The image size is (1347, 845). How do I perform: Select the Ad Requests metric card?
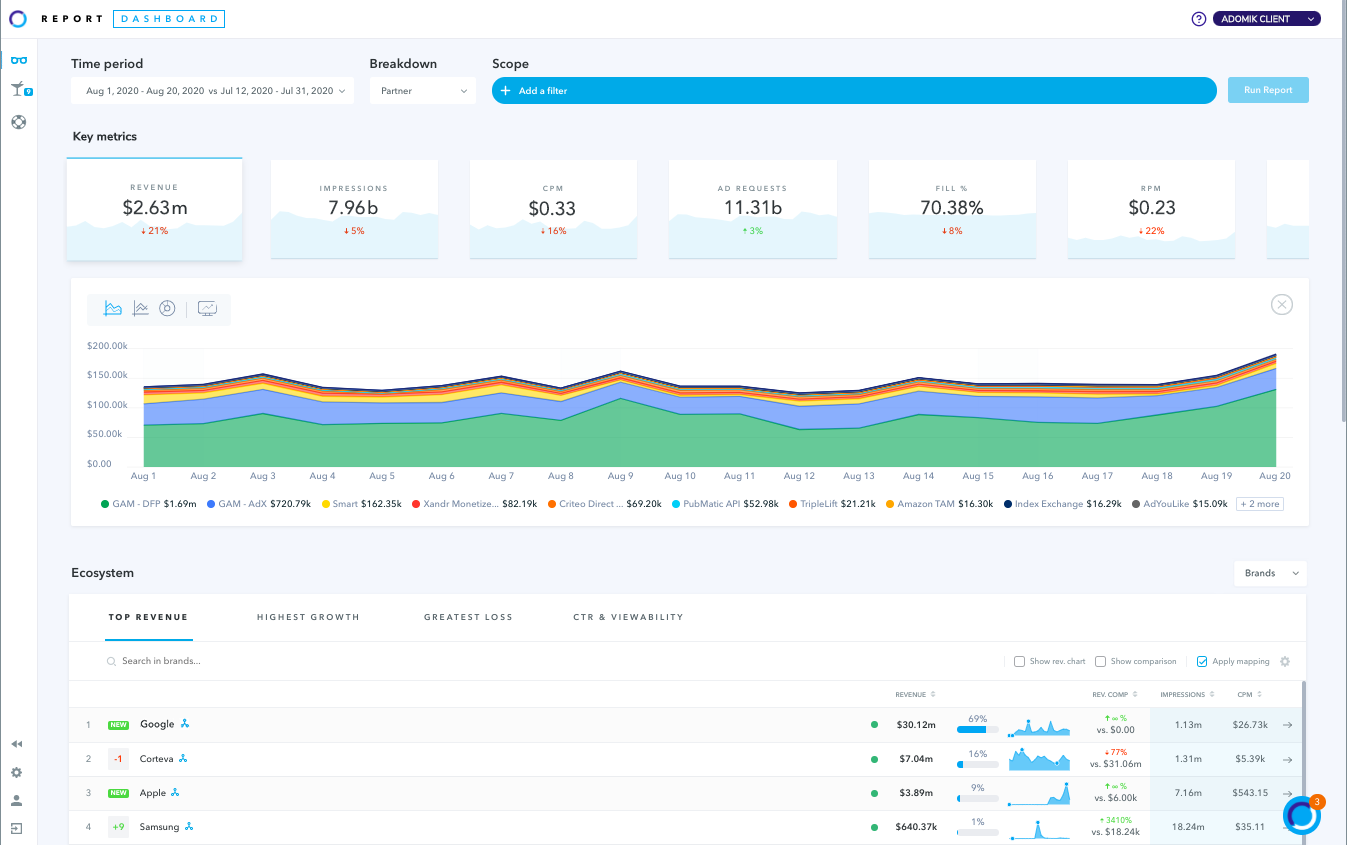pyautogui.click(x=752, y=209)
